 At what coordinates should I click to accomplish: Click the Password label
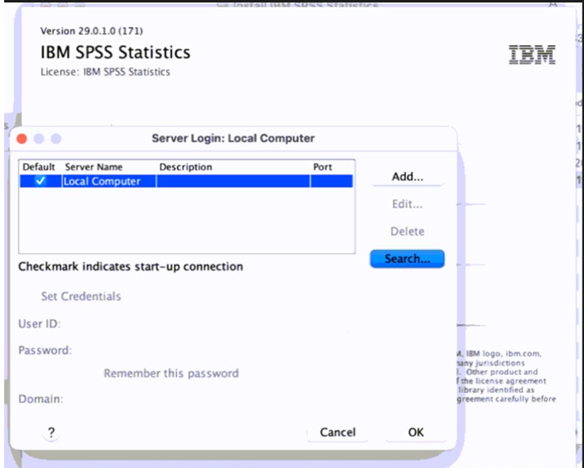tap(45, 350)
